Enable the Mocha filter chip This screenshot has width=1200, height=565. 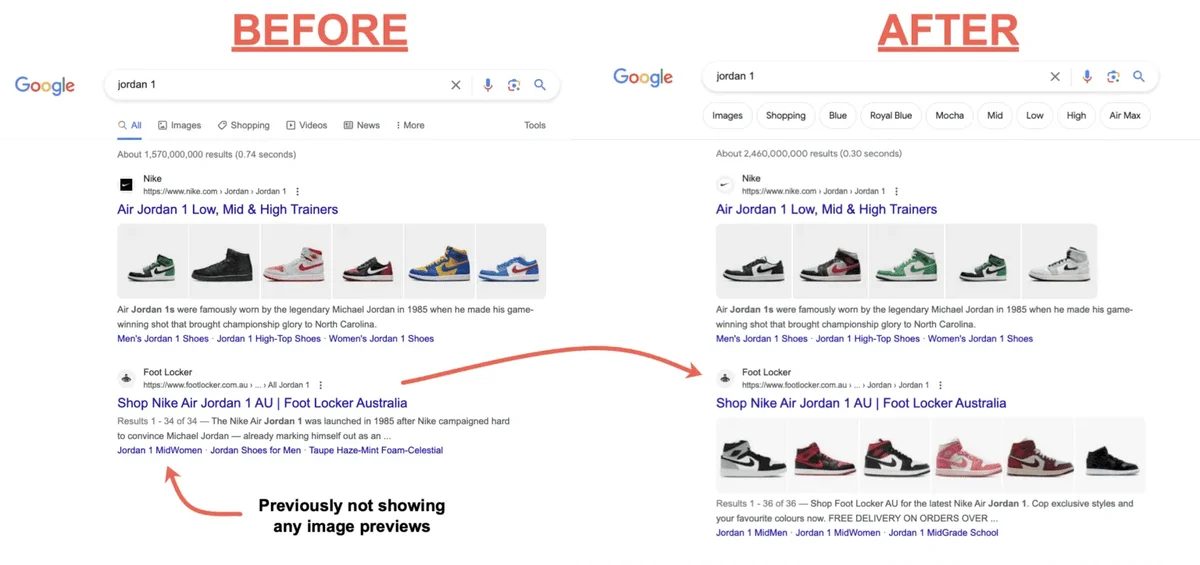[949, 116]
